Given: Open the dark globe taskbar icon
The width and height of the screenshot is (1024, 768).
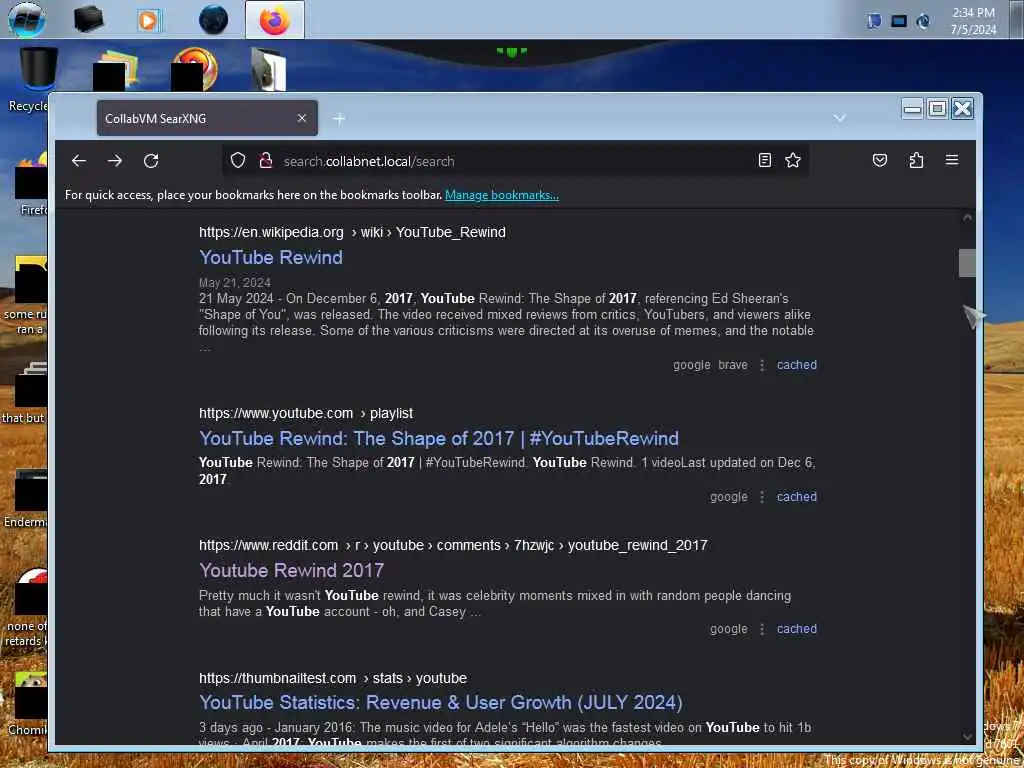Looking at the screenshot, I should 214,20.
